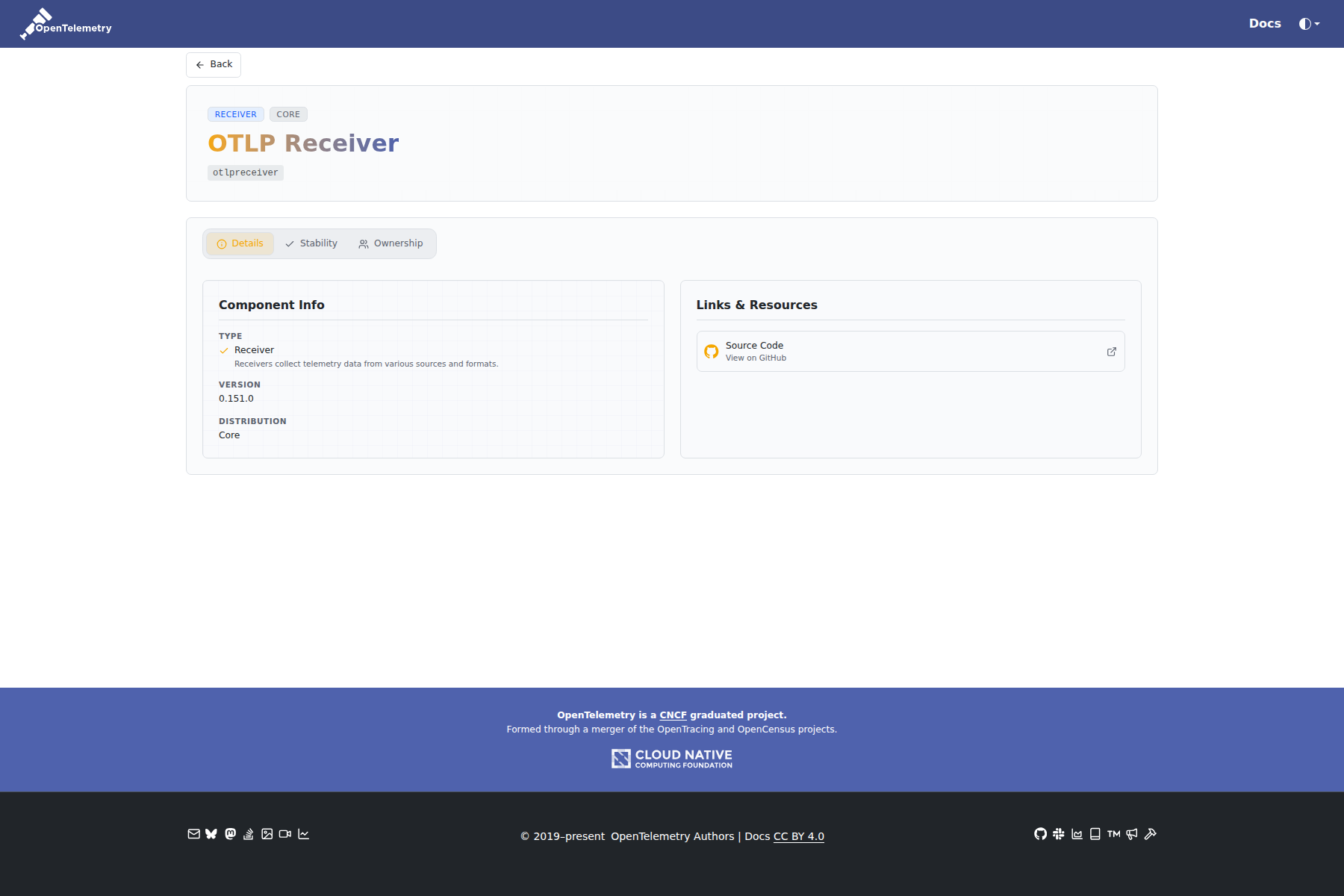Open Docs in the top navigation
The image size is (1344, 896).
(x=1265, y=24)
